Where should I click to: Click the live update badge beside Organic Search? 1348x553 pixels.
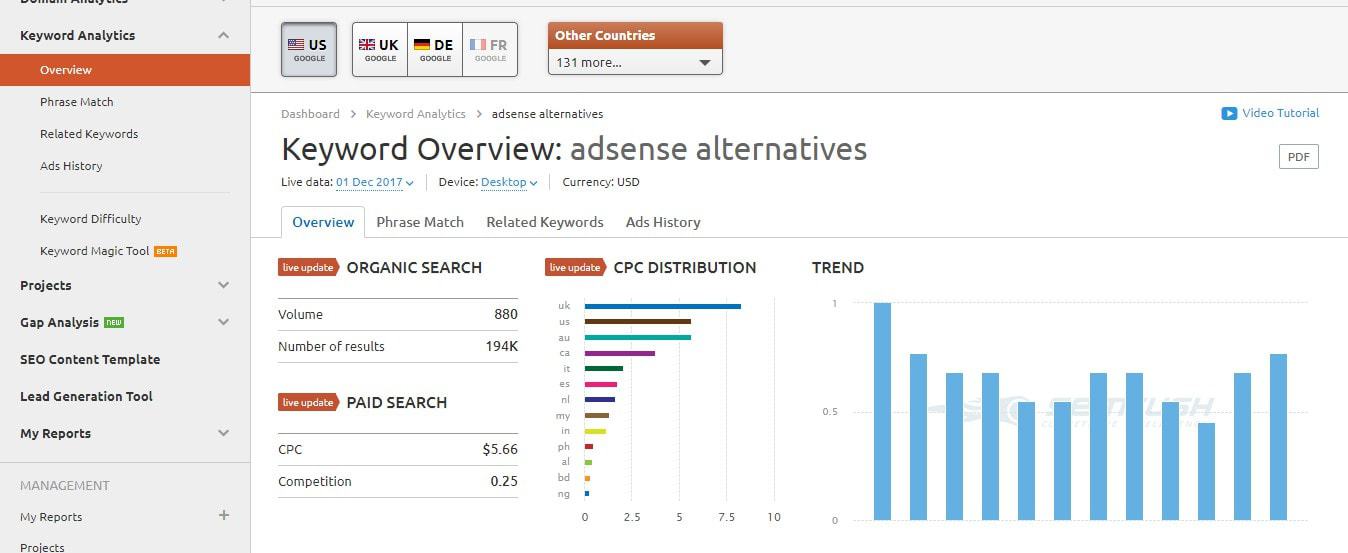[x=308, y=267]
